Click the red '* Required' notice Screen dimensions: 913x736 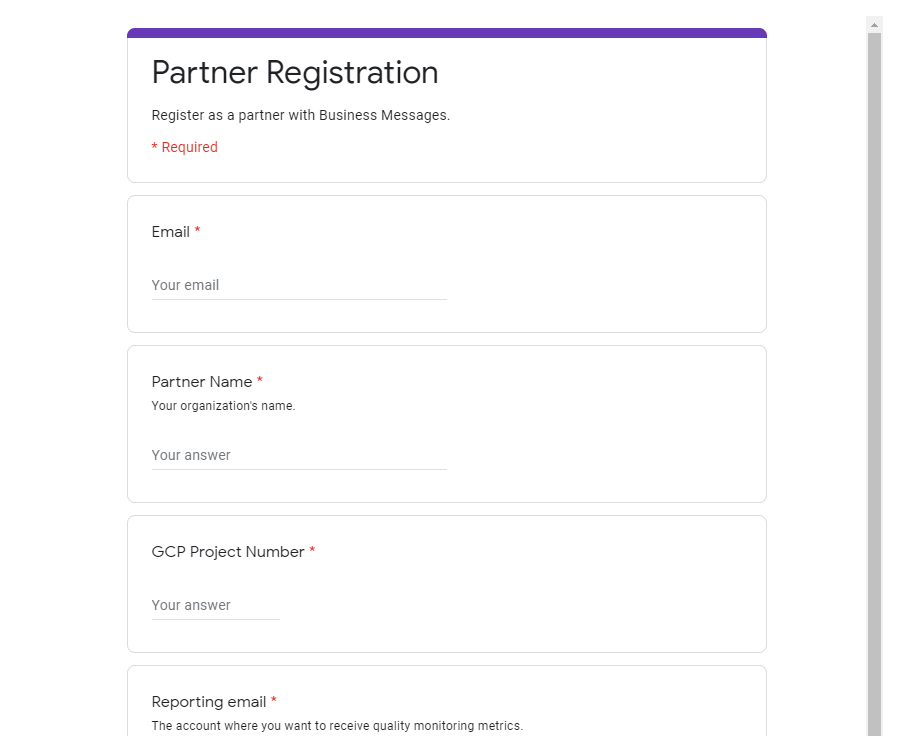tap(185, 147)
